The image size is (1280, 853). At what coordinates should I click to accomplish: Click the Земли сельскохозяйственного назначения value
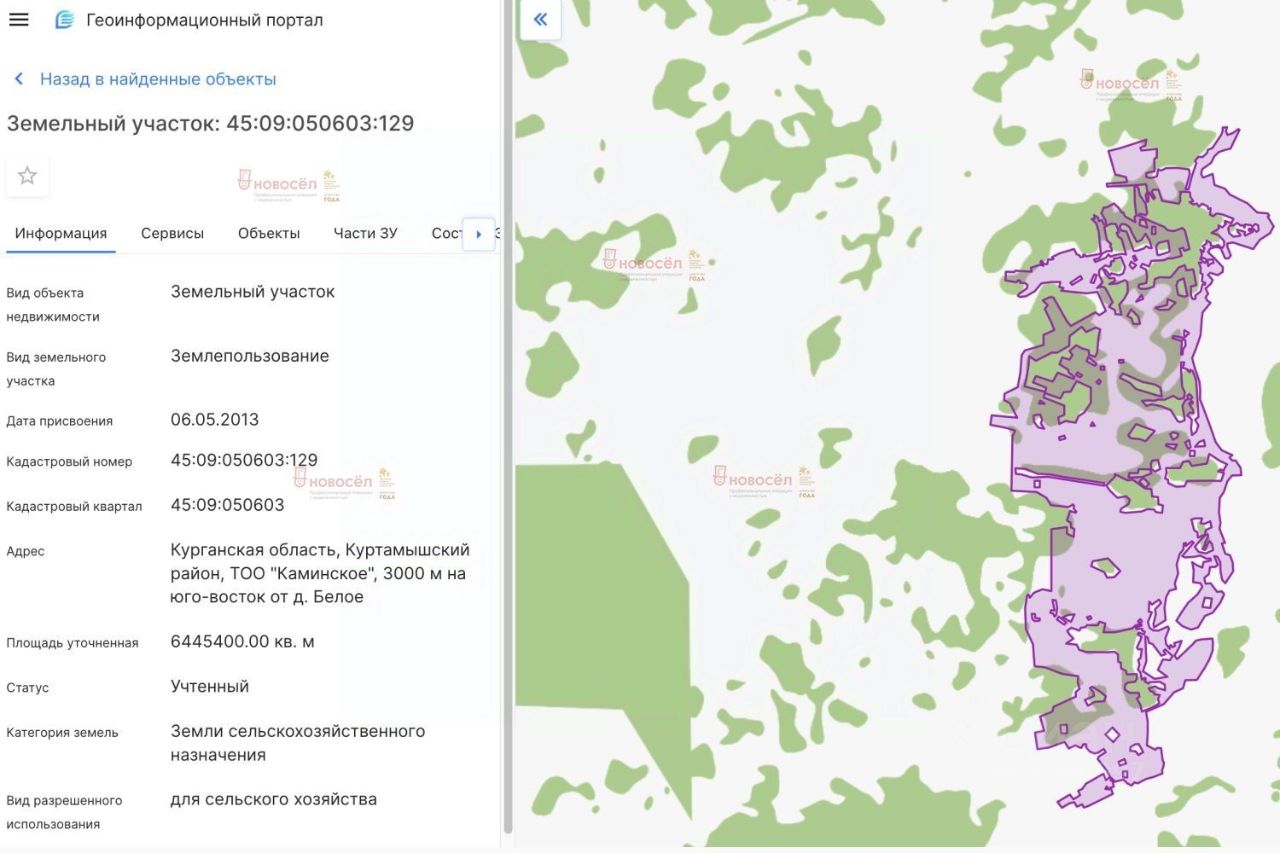(298, 743)
